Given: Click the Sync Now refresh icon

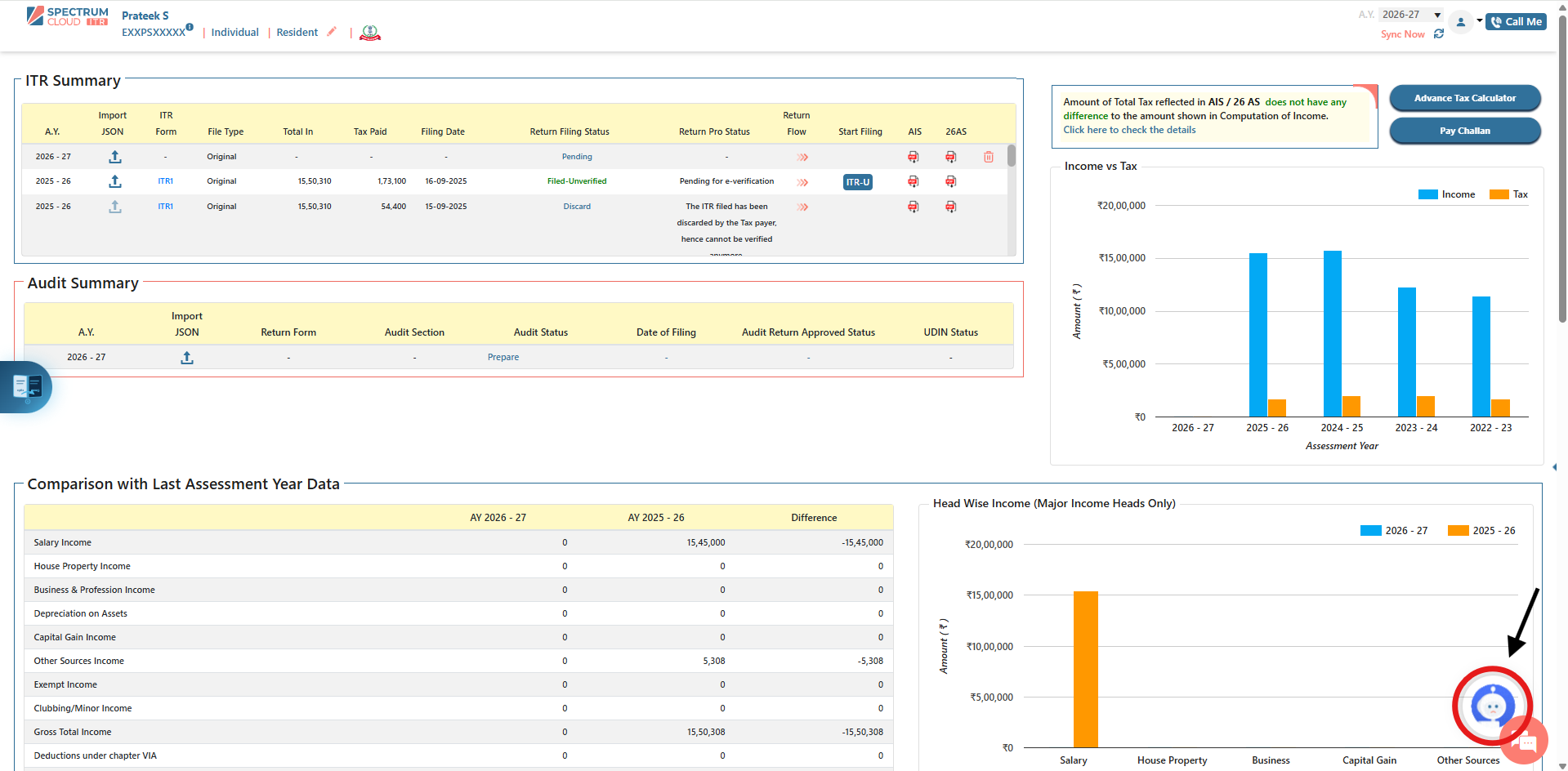Looking at the screenshot, I should 1439,34.
